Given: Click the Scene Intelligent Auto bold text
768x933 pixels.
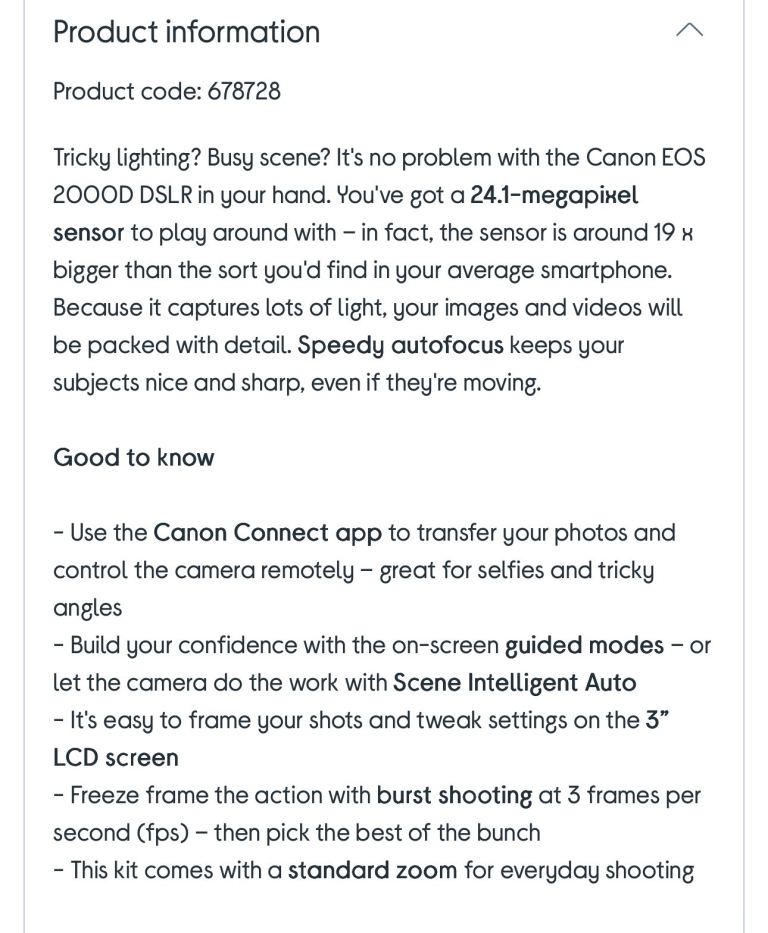Looking at the screenshot, I should click(515, 683).
